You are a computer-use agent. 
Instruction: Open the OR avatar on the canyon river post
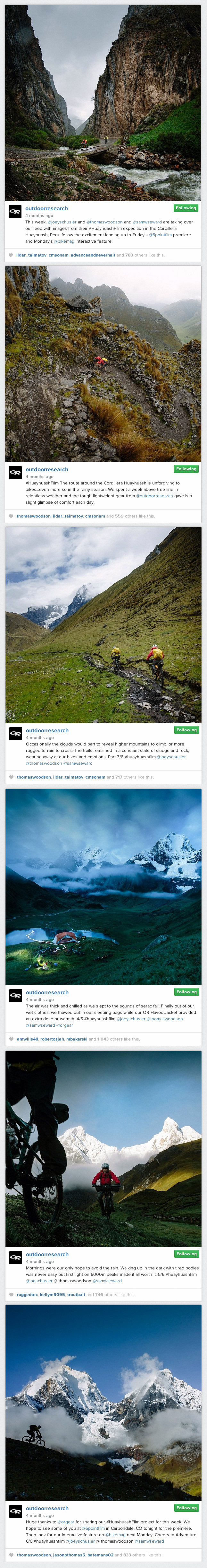(x=15, y=212)
